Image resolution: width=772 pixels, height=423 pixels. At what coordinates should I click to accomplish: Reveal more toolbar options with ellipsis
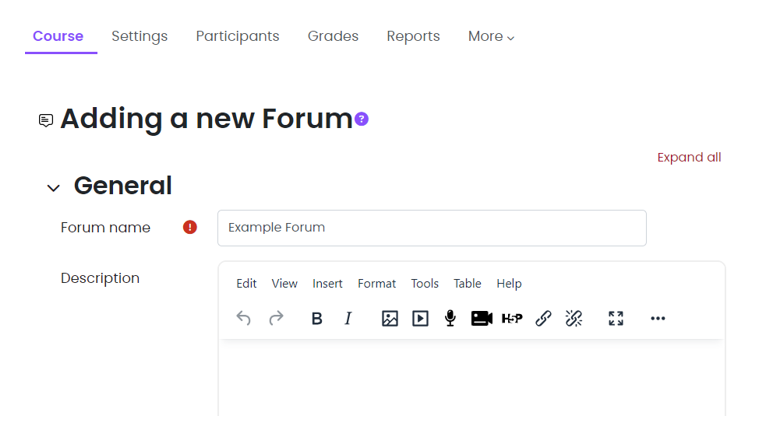[657, 318]
